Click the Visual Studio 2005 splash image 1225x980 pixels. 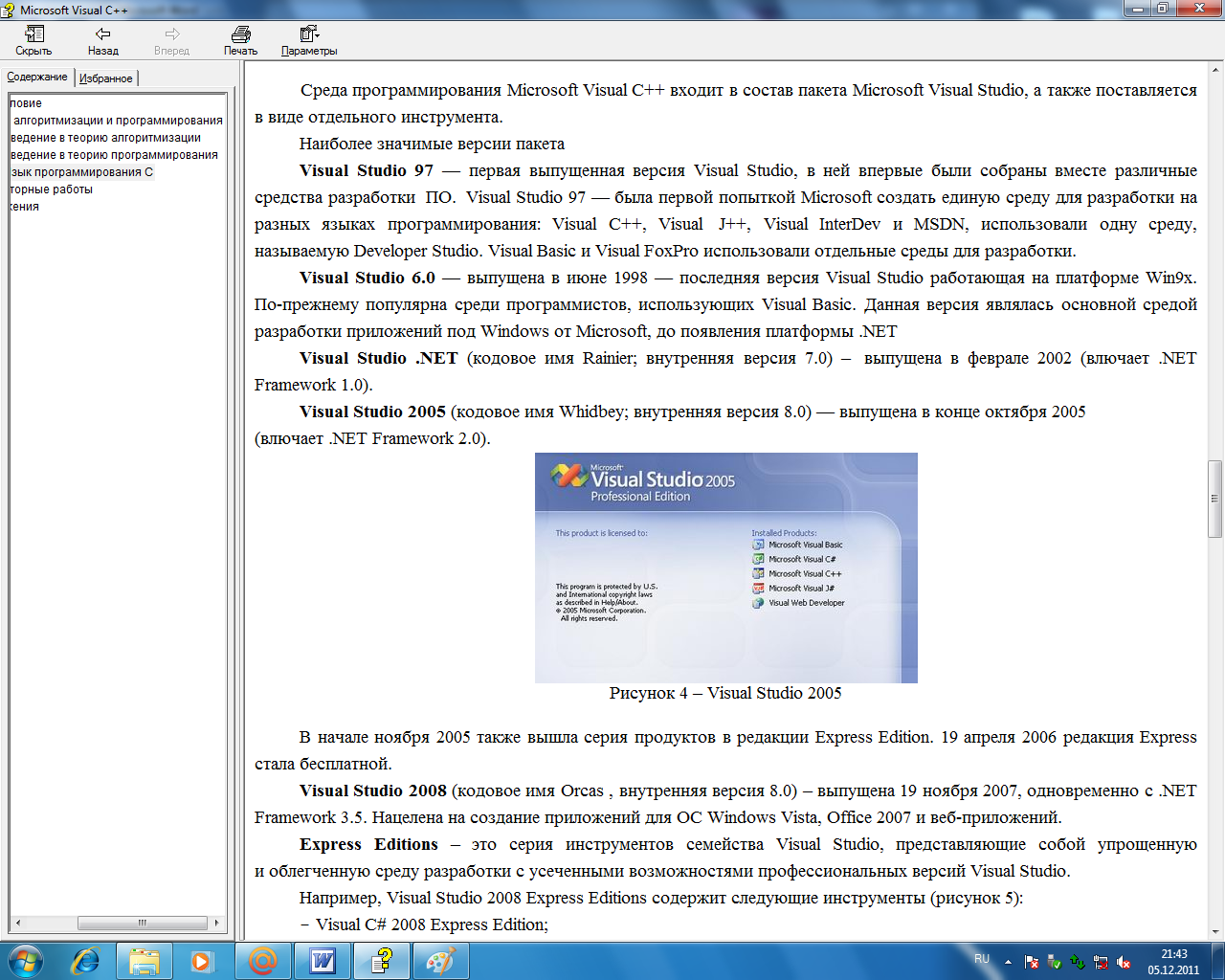pyautogui.click(x=725, y=568)
